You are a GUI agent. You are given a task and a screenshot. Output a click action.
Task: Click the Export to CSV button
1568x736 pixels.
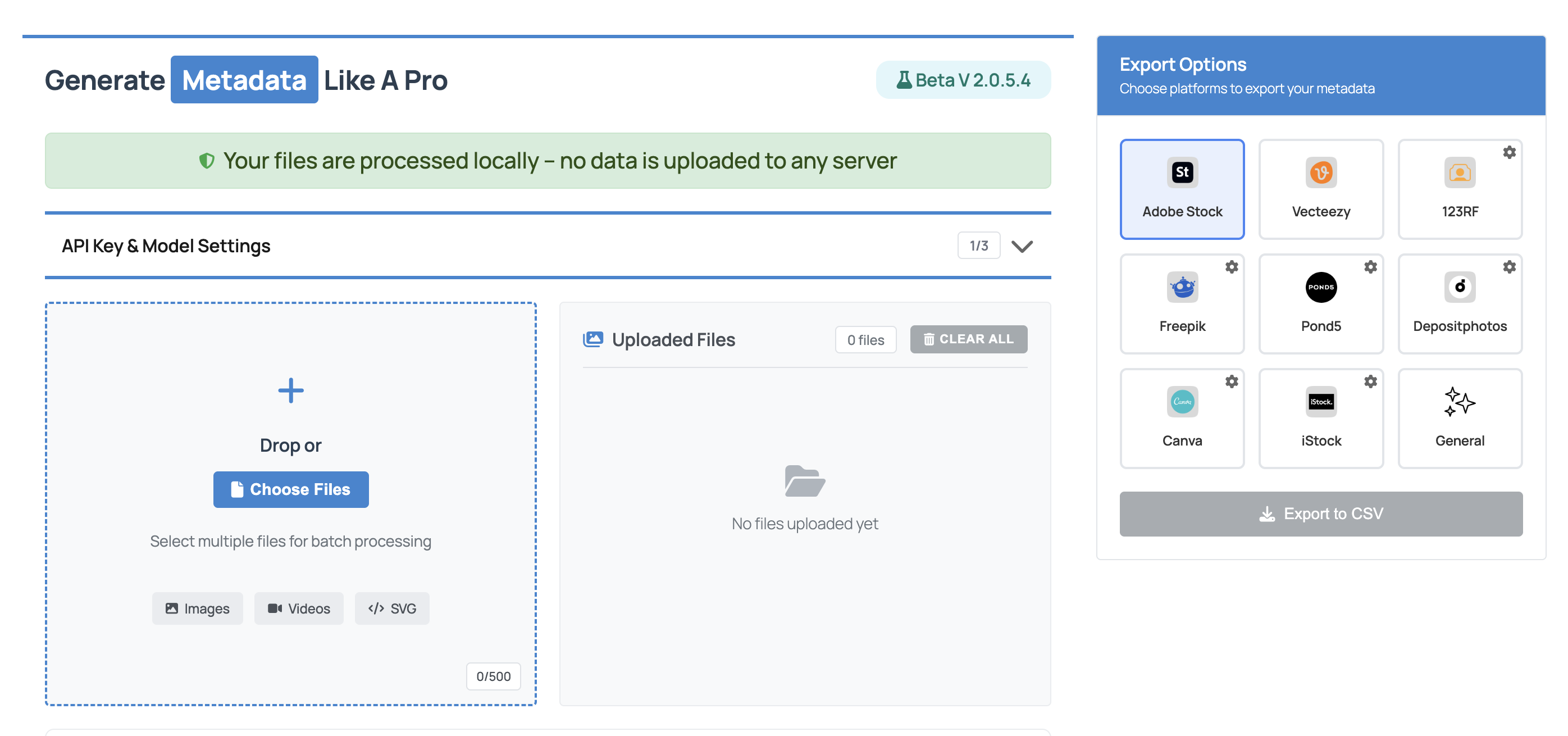coord(1320,513)
